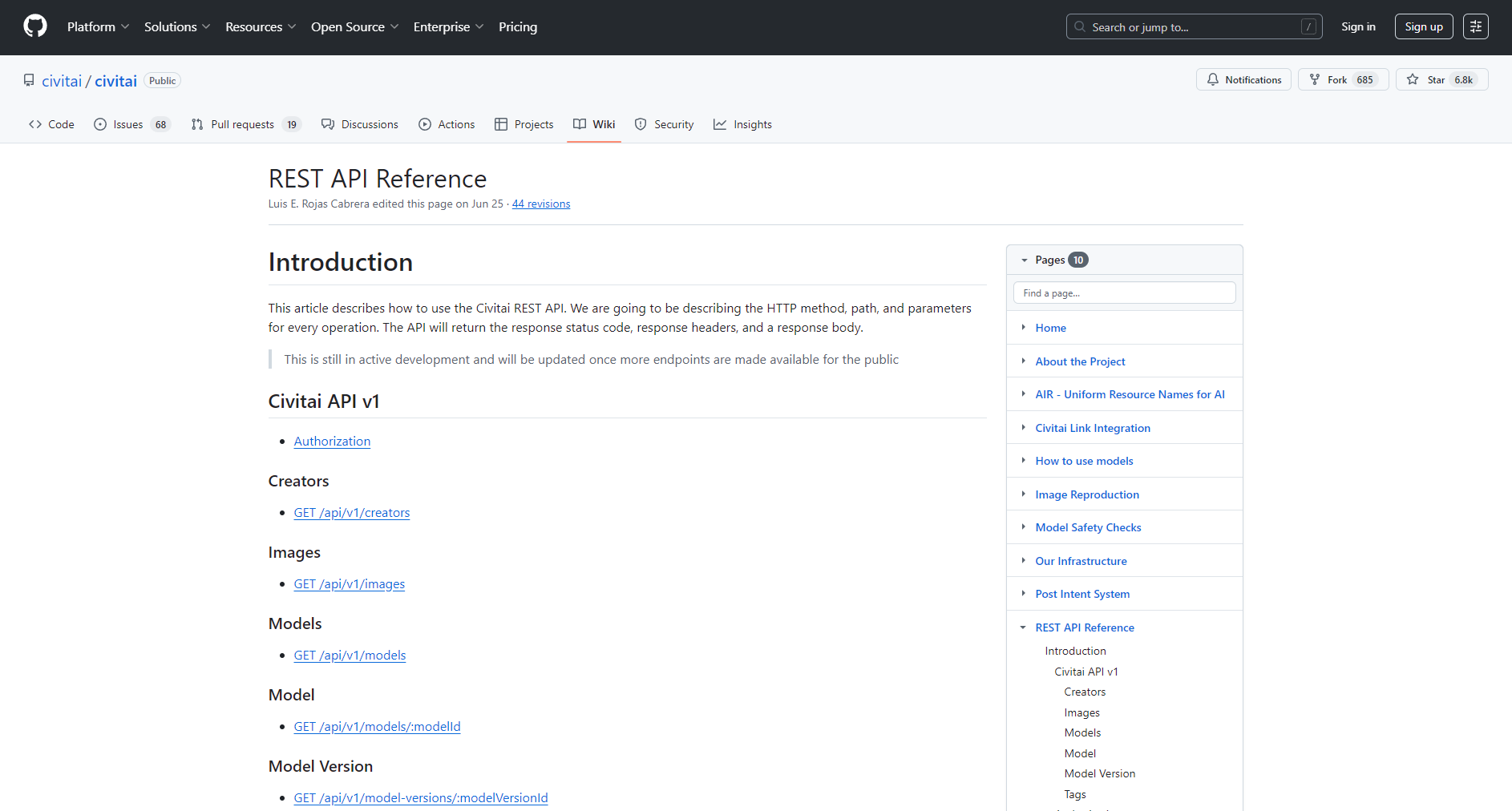The width and height of the screenshot is (1512, 811).
Task: Click the Search or jump to field
Action: pos(1194,26)
